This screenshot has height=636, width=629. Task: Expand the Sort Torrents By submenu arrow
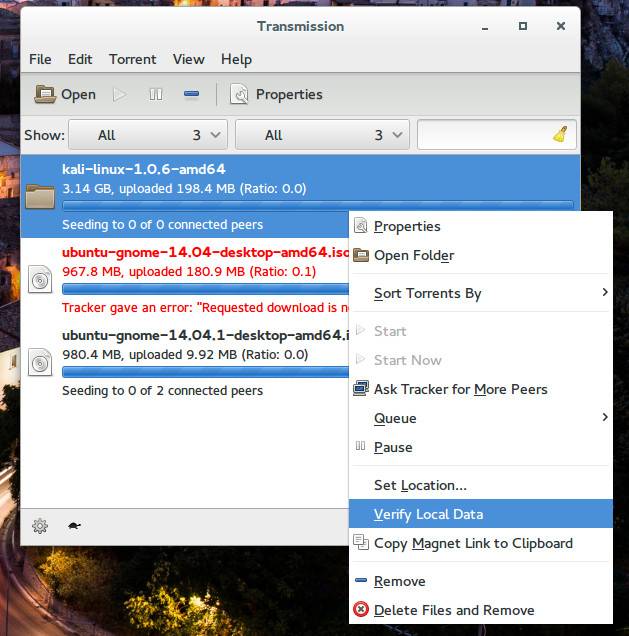click(x=605, y=292)
